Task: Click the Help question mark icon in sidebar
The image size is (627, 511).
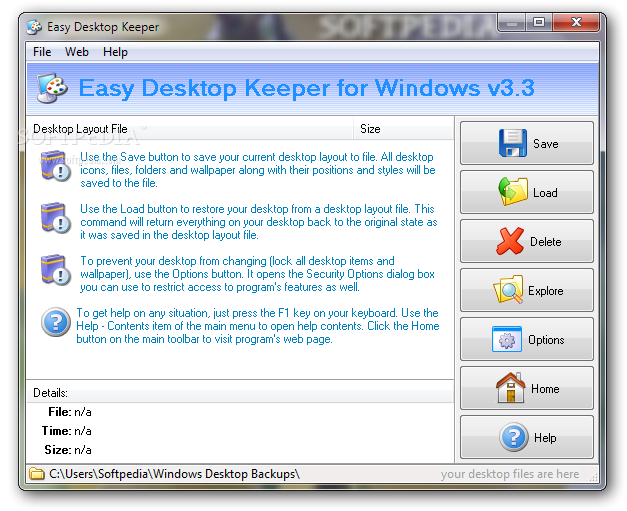Action: 514,437
